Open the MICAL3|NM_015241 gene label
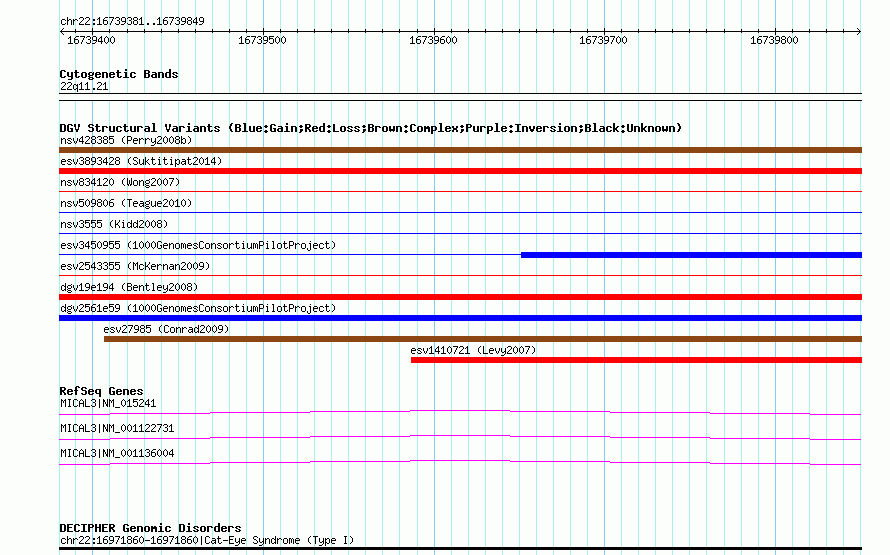 (x=108, y=403)
